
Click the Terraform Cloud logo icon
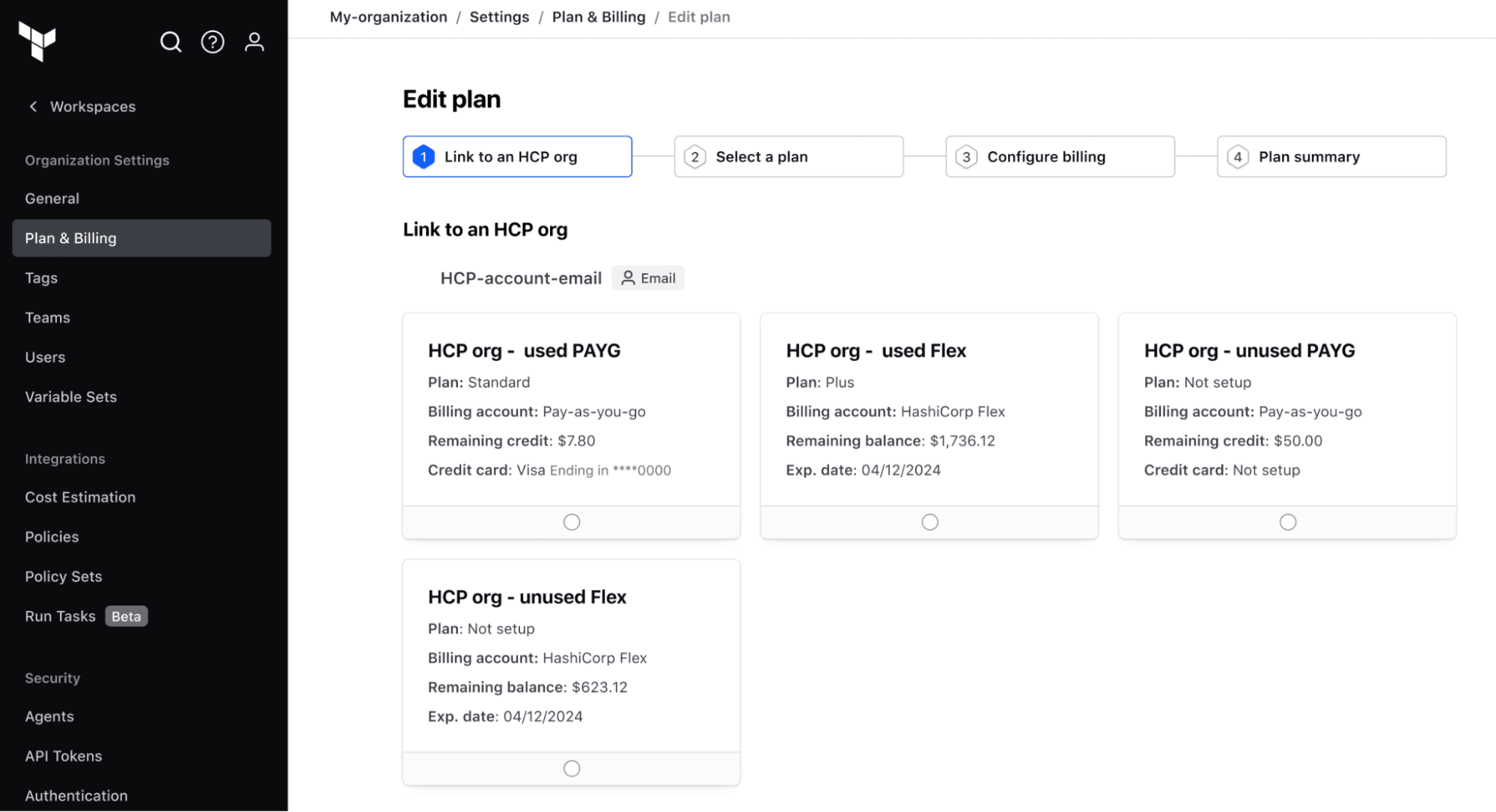41,42
